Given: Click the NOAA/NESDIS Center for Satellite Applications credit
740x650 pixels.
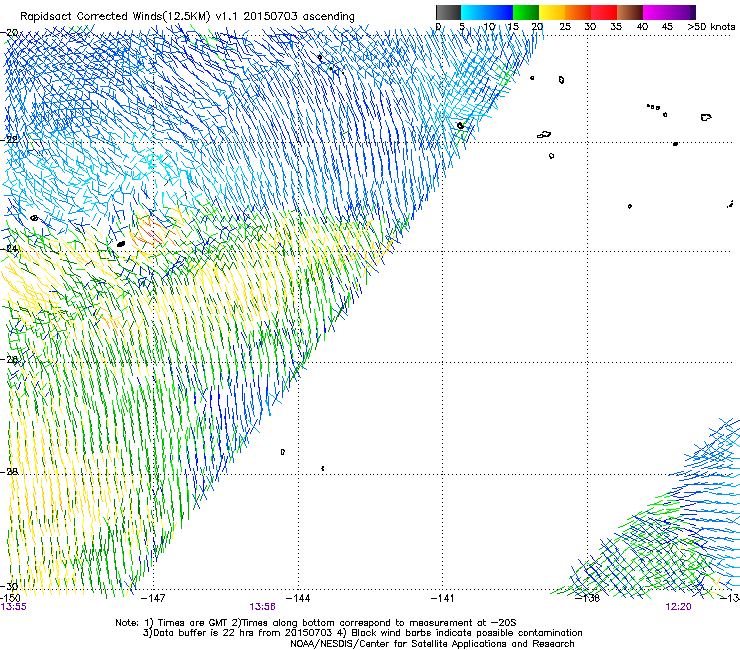Looking at the screenshot, I should coord(432,644).
